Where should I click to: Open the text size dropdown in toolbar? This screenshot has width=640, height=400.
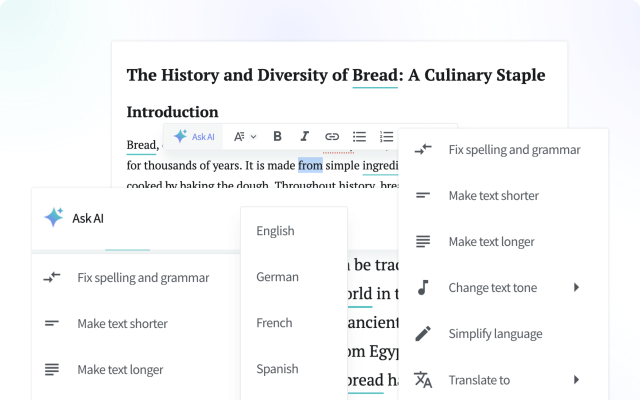(245, 137)
